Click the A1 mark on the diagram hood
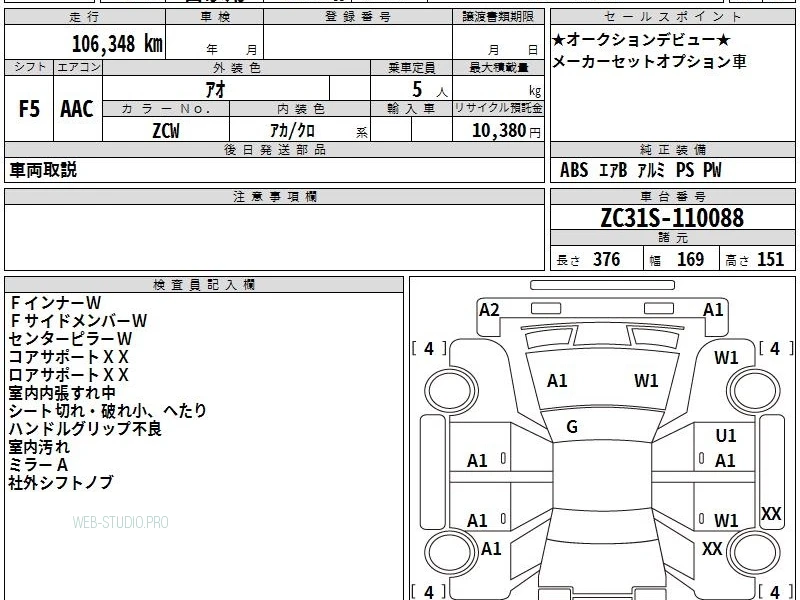Viewport: 800px width, 600px height. pyautogui.click(x=557, y=381)
